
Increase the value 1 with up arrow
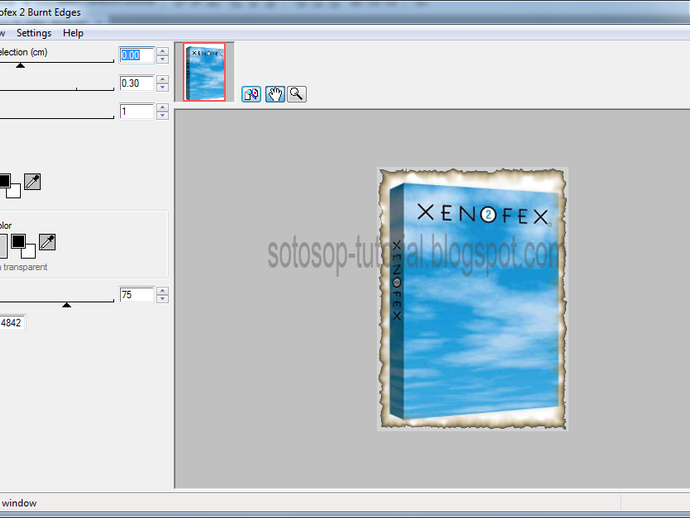[162, 107]
